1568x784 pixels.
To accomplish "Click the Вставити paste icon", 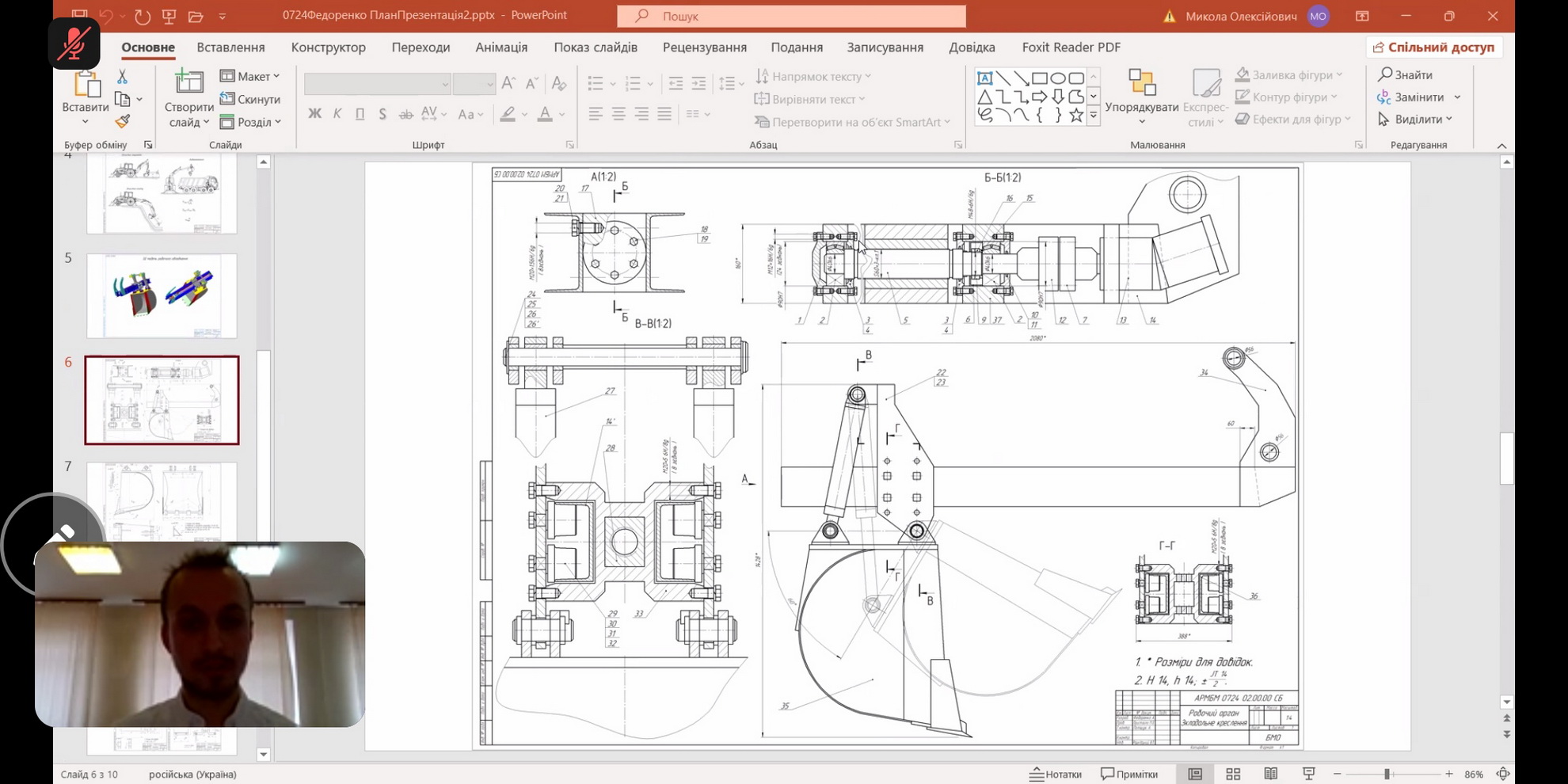I will pyautogui.click(x=86, y=86).
